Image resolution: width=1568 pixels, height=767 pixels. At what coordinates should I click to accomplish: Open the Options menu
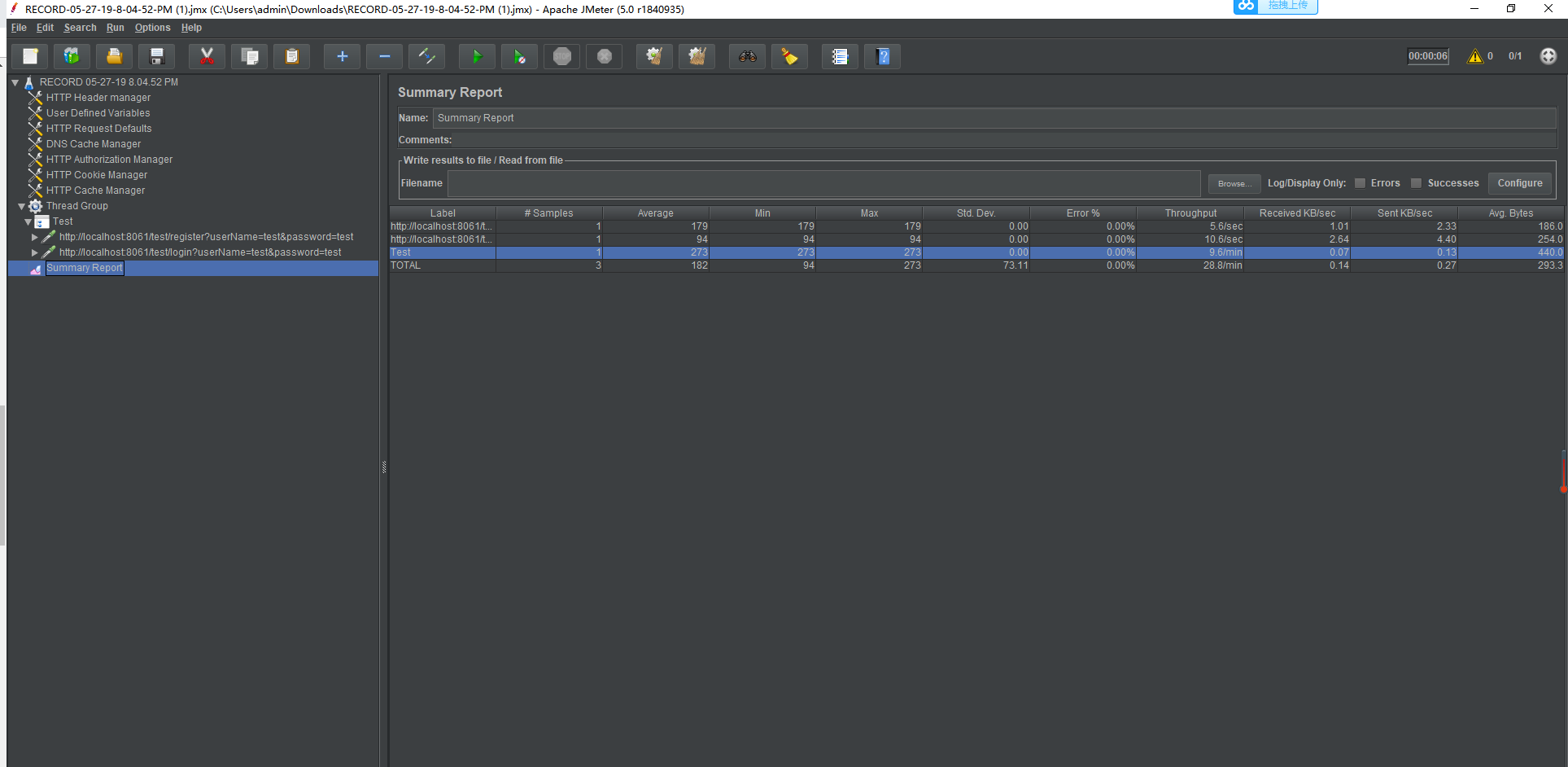tap(152, 28)
